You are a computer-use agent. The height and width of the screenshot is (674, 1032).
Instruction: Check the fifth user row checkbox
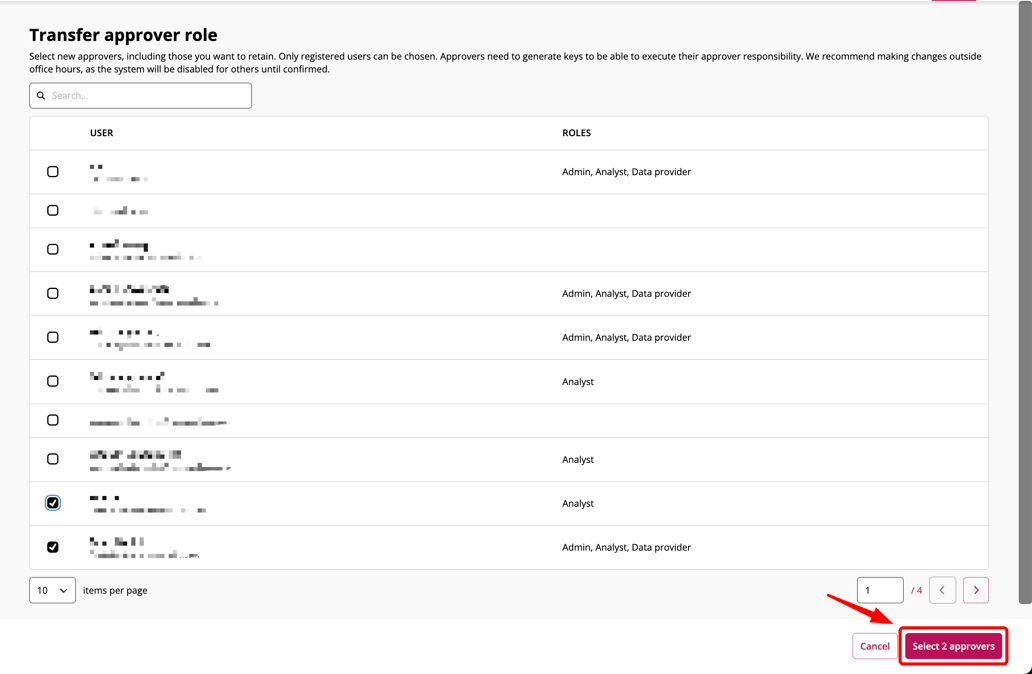coord(53,338)
